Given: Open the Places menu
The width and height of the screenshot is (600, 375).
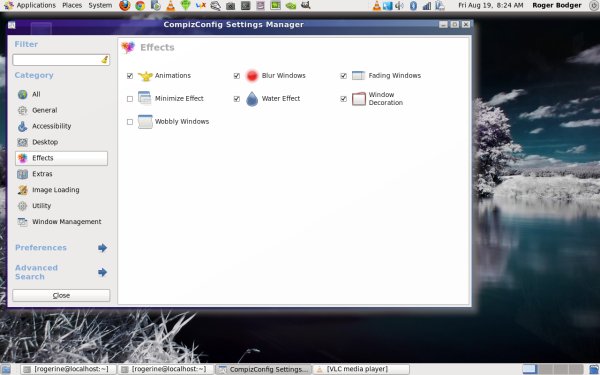Looking at the screenshot, I should point(72,5).
